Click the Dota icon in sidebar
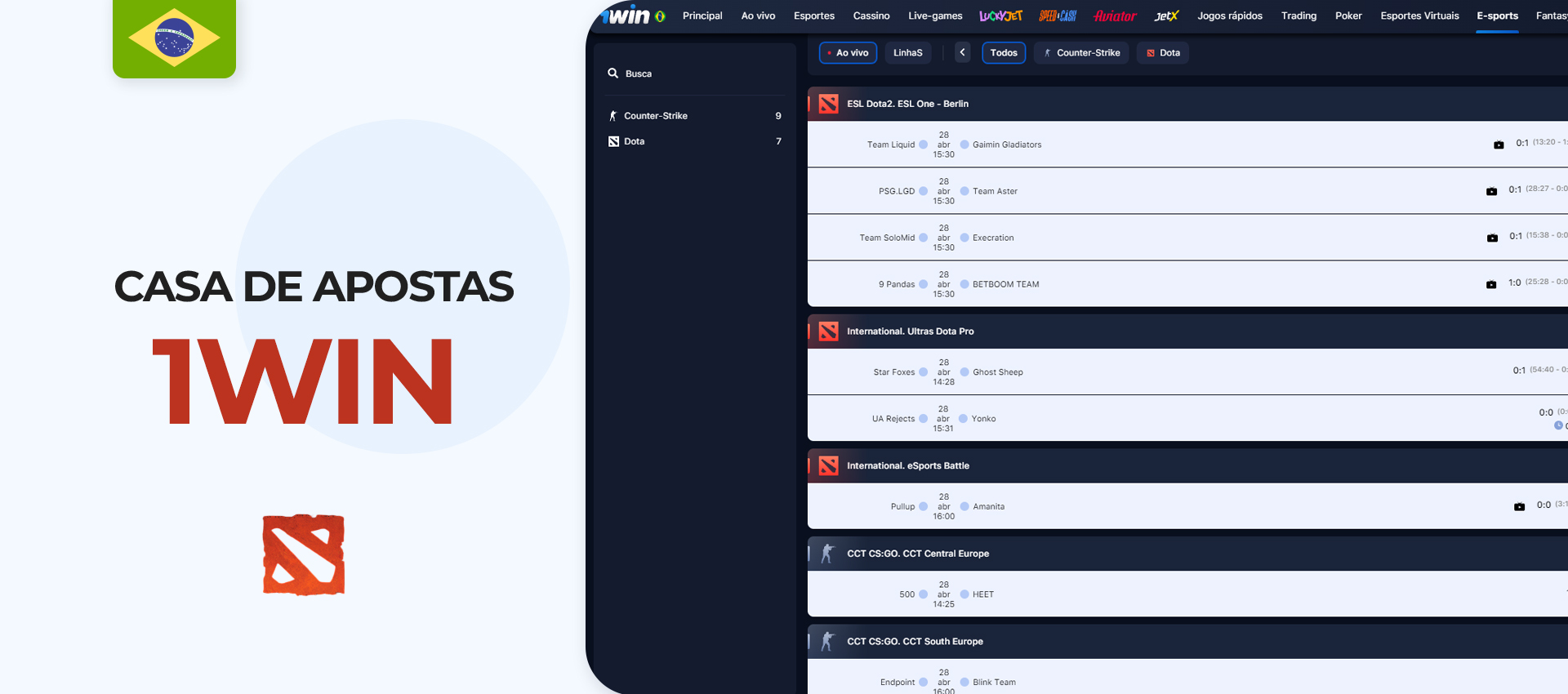This screenshot has height=694, width=1568. tap(613, 141)
